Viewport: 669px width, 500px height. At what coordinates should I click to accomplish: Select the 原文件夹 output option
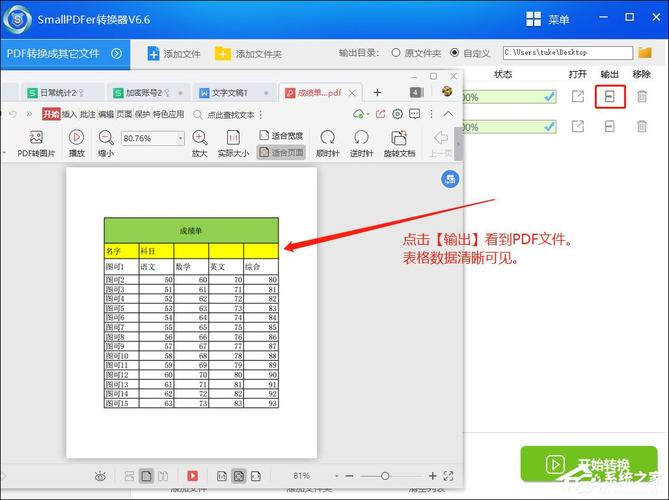click(416, 53)
